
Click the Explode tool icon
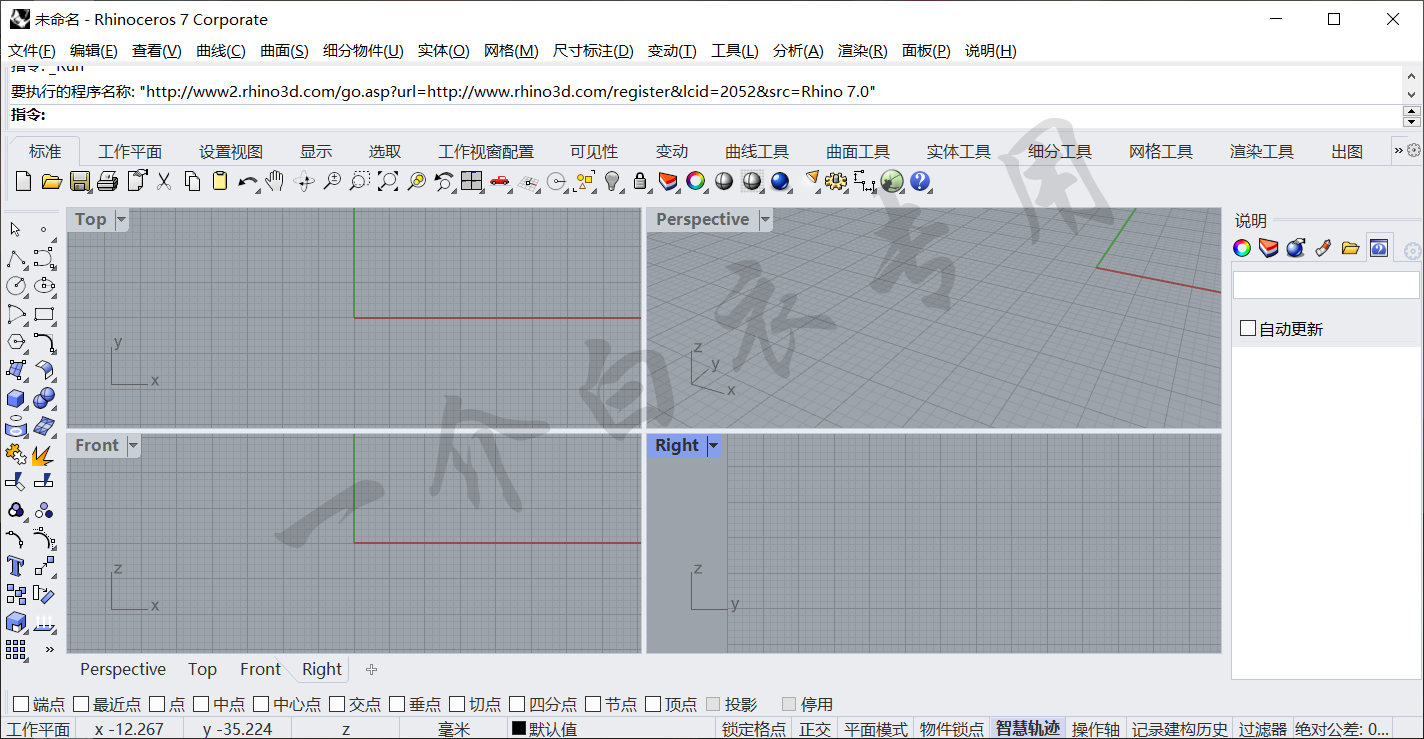point(43,455)
